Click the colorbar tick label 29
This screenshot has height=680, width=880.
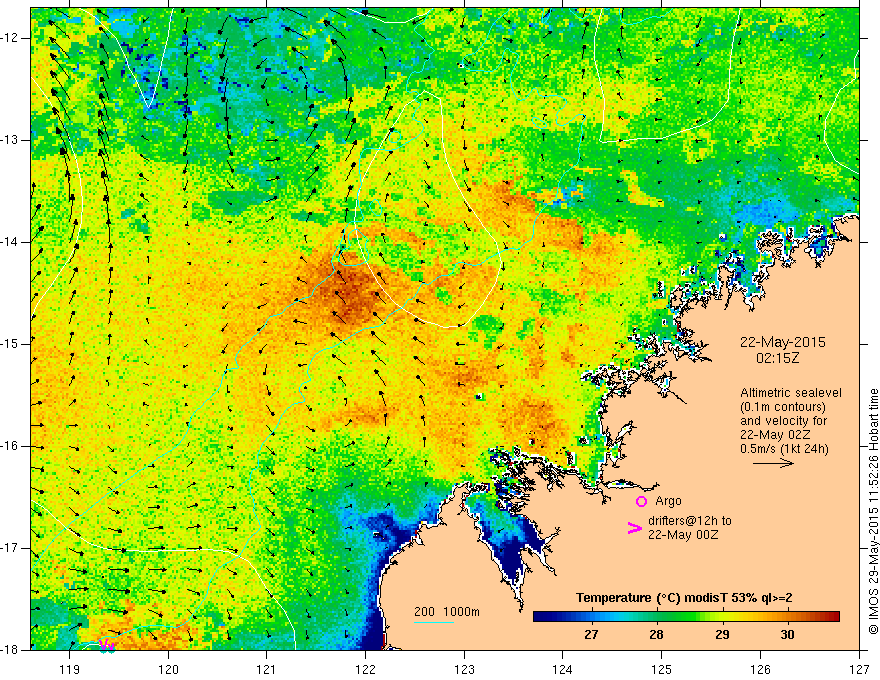[x=722, y=635]
